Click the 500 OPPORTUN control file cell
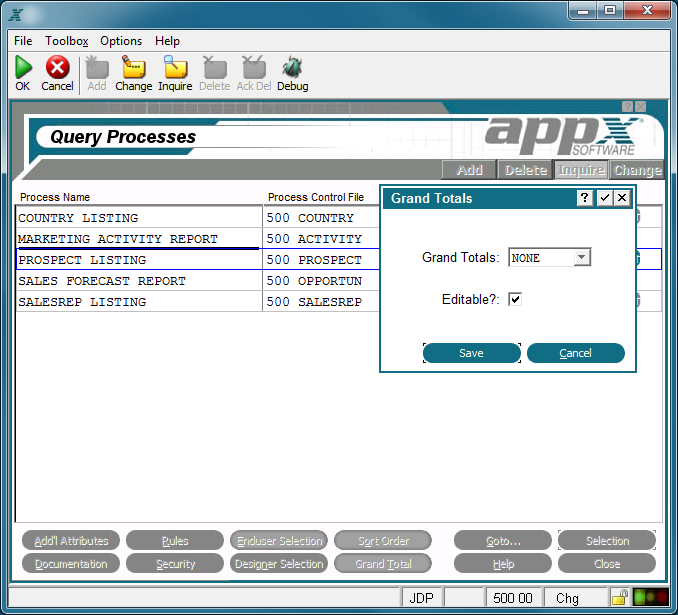678x615 pixels. pyautogui.click(x=321, y=281)
